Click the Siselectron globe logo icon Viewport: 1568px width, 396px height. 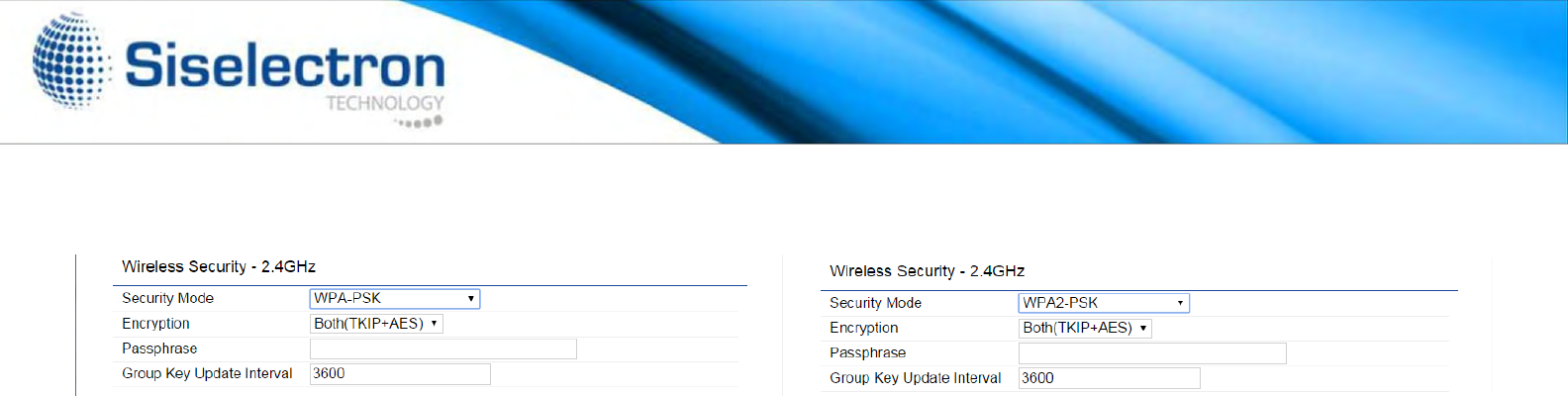(x=69, y=61)
